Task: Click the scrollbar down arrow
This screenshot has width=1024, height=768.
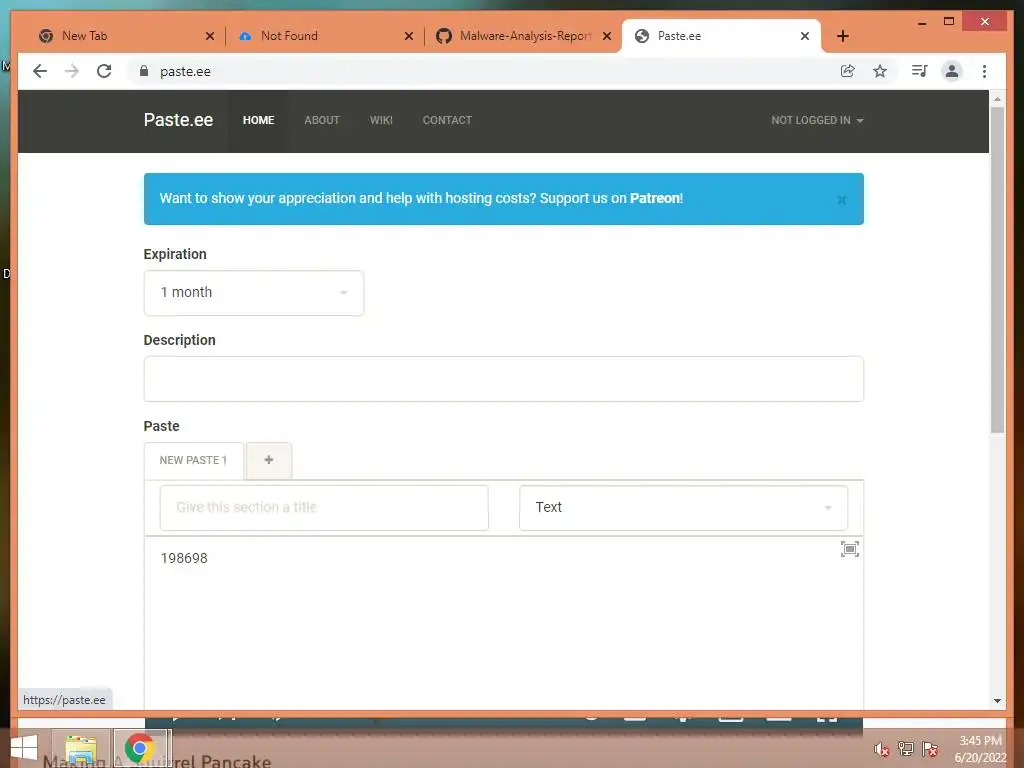Action: pos(997,701)
